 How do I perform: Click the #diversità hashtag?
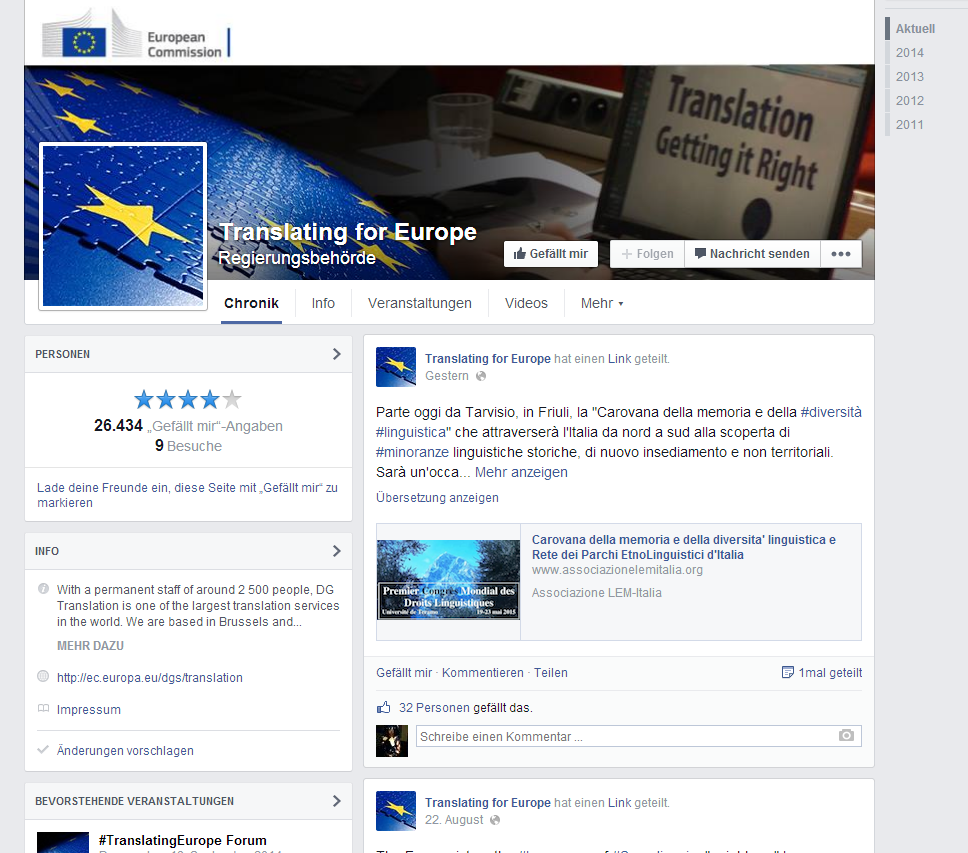831,412
